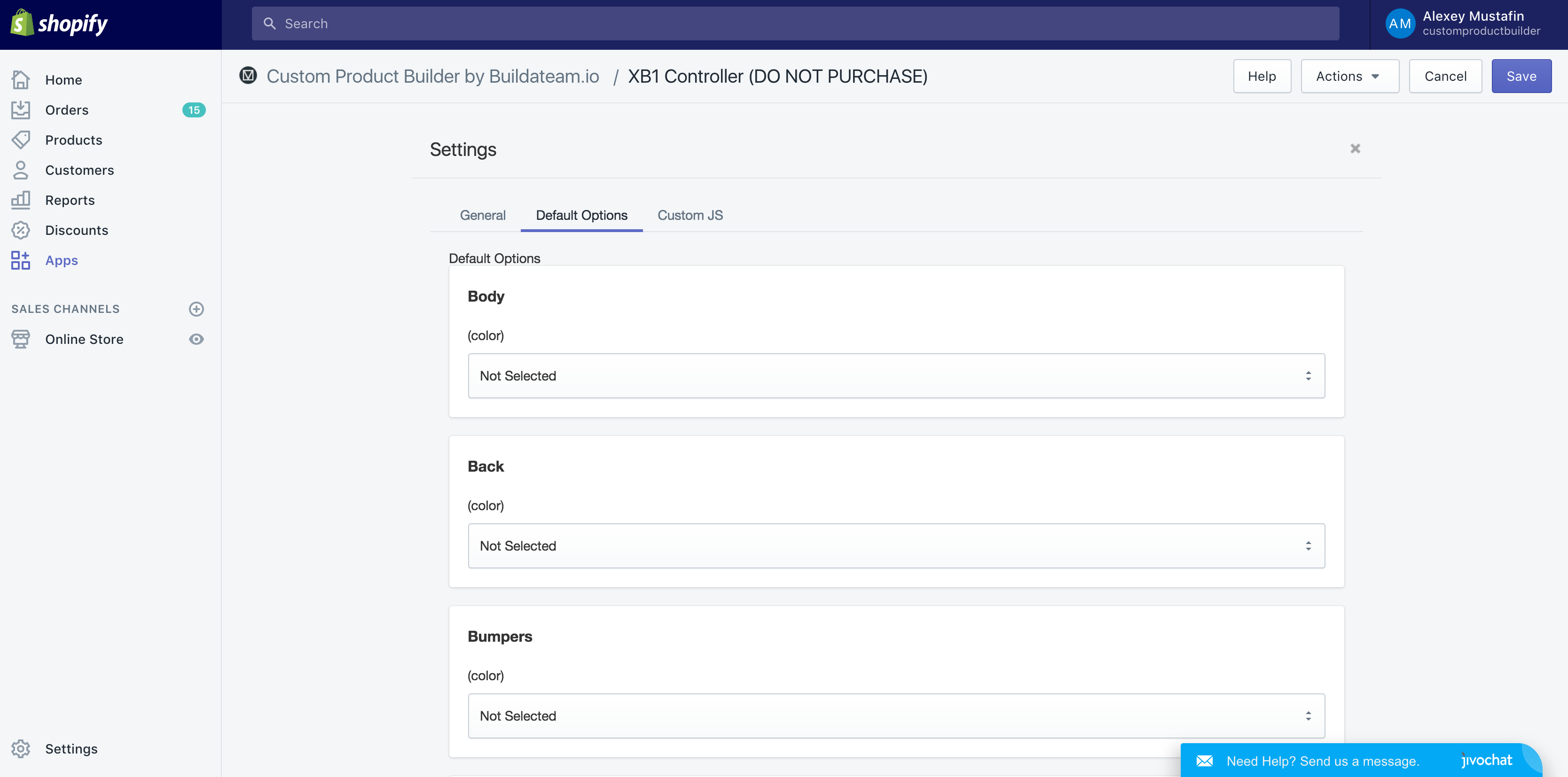Image resolution: width=1568 pixels, height=777 pixels.
Task: Click Custom Product Builder by Buildateam.io breadcrumb
Action: coord(433,76)
